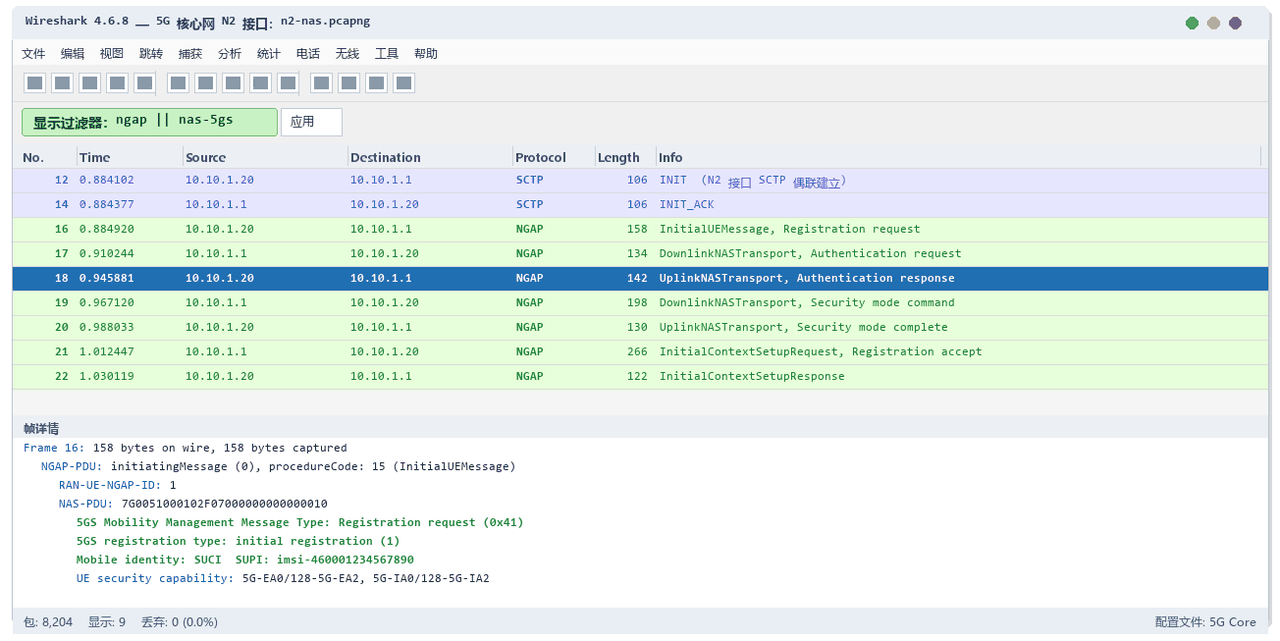Open the 分析 menu
The width and height of the screenshot is (1280, 641).
(x=229, y=54)
